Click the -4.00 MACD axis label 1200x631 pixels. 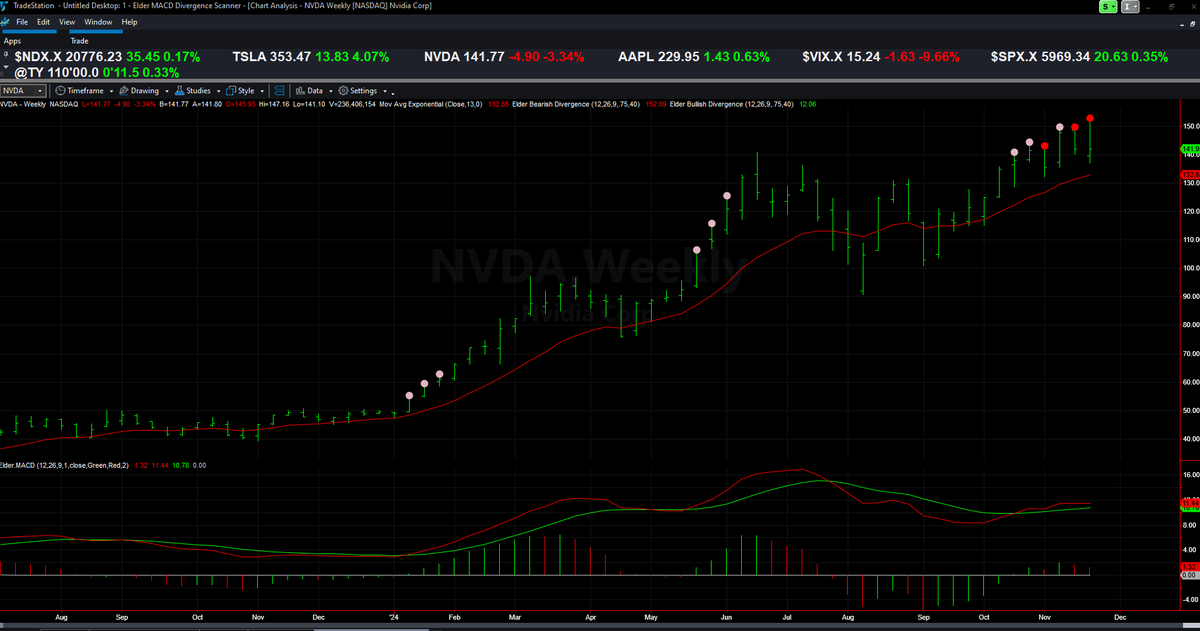coord(1190,600)
